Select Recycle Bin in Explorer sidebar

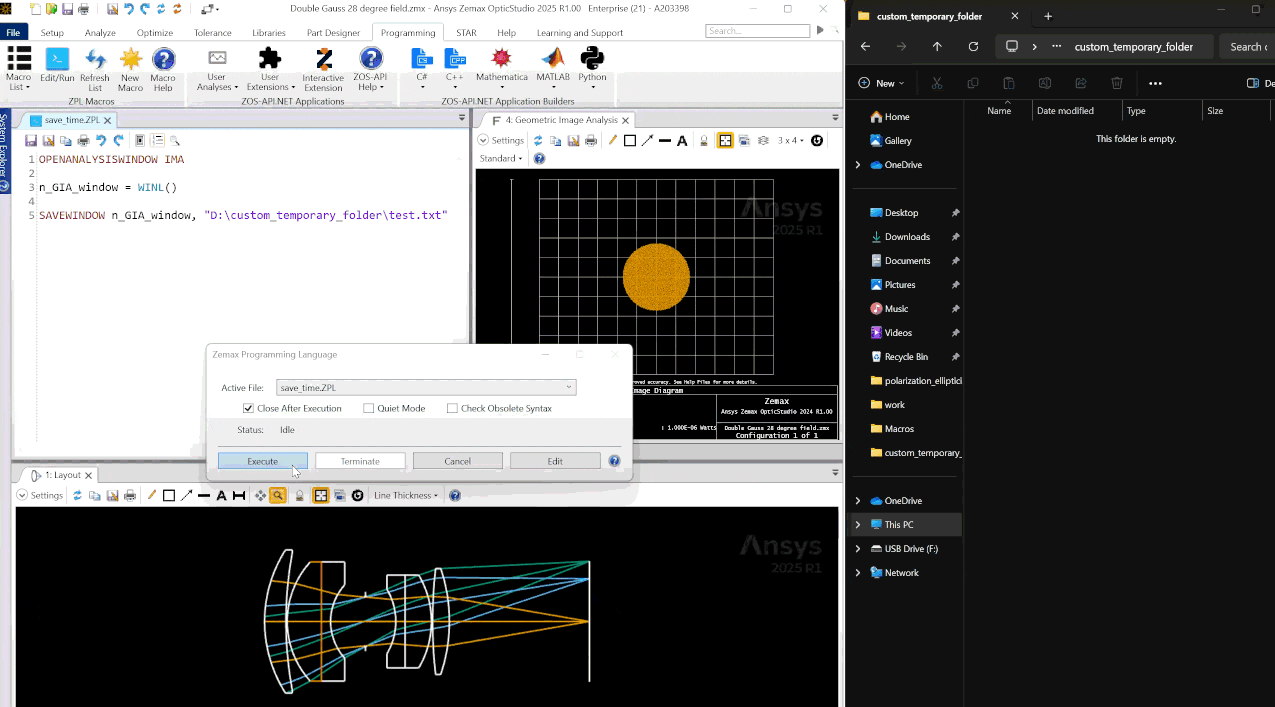click(x=906, y=357)
